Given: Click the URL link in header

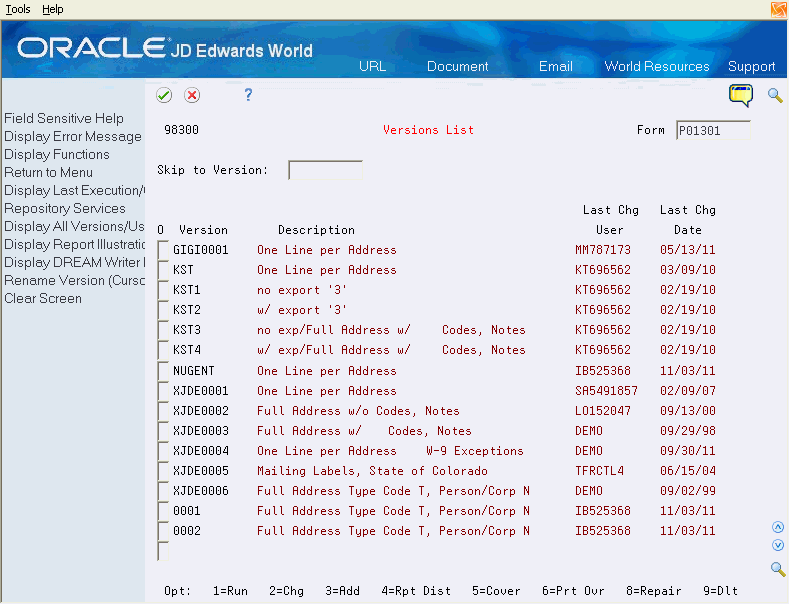Looking at the screenshot, I should (372, 66).
